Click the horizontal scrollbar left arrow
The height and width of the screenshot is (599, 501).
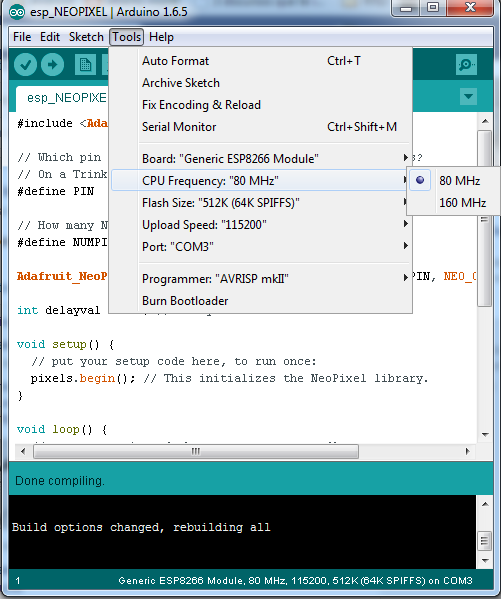point(23,451)
